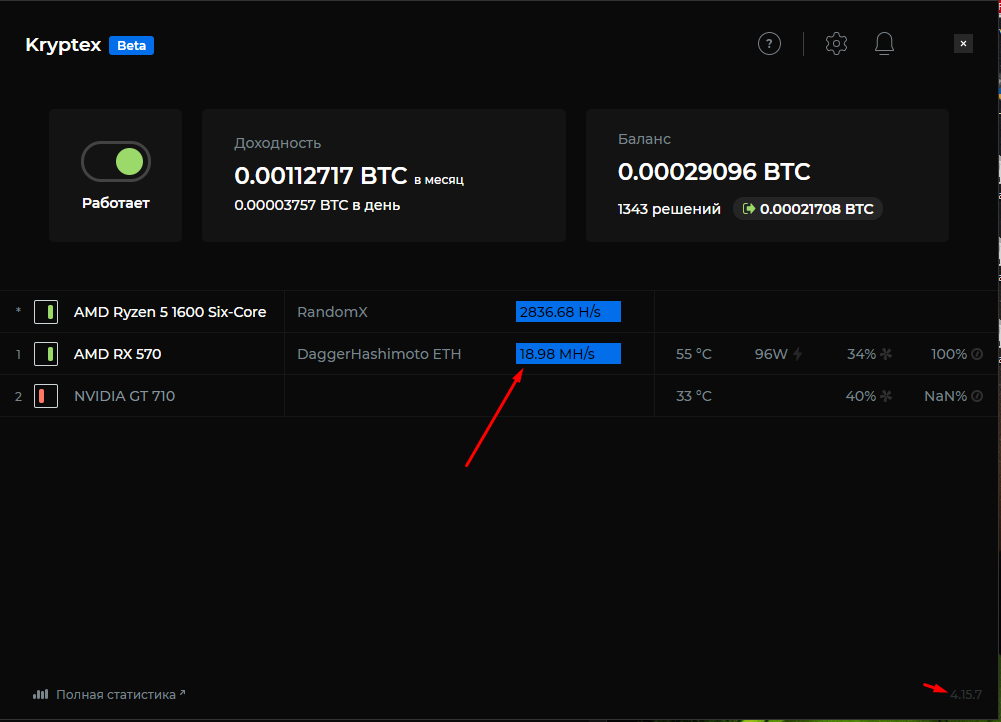
Task: Click the 0.00112717 BTC monthly profitability value
Action: (320, 176)
